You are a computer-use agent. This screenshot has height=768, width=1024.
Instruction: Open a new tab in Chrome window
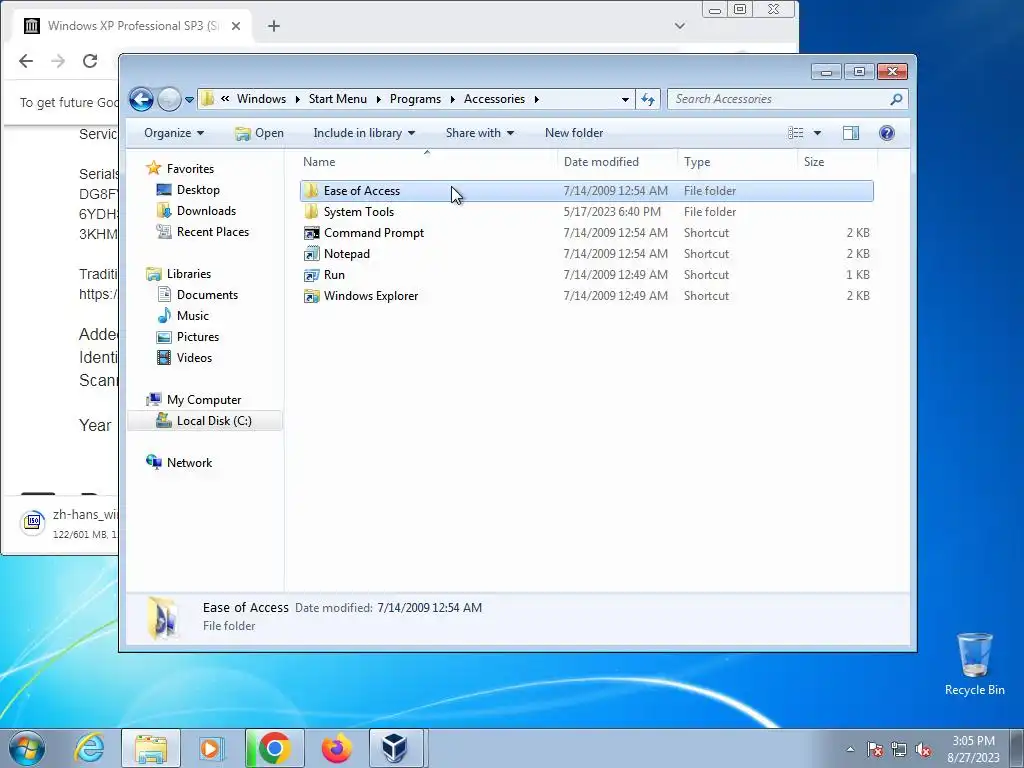(274, 26)
